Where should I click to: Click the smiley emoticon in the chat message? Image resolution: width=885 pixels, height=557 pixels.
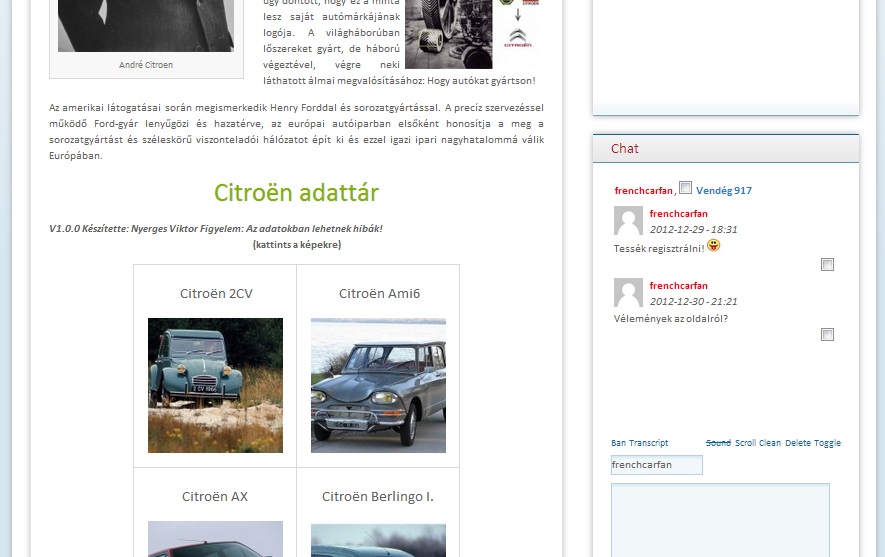713,246
